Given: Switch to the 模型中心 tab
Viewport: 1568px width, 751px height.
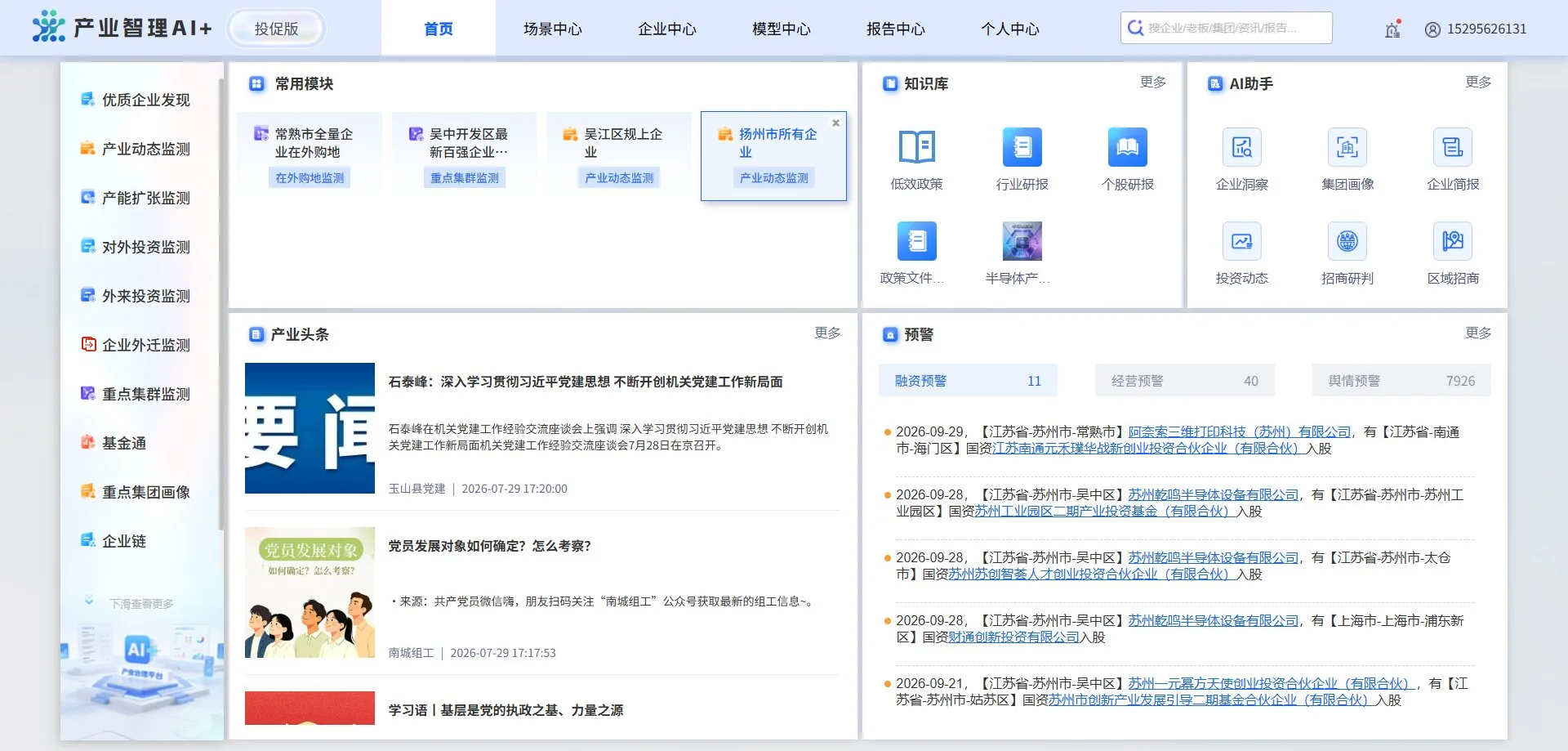Looking at the screenshot, I should coord(782,29).
